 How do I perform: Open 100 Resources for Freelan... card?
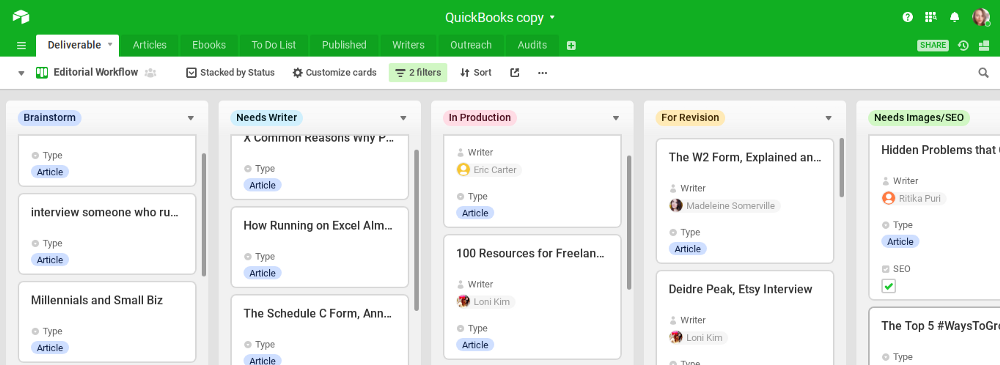[532, 297]
